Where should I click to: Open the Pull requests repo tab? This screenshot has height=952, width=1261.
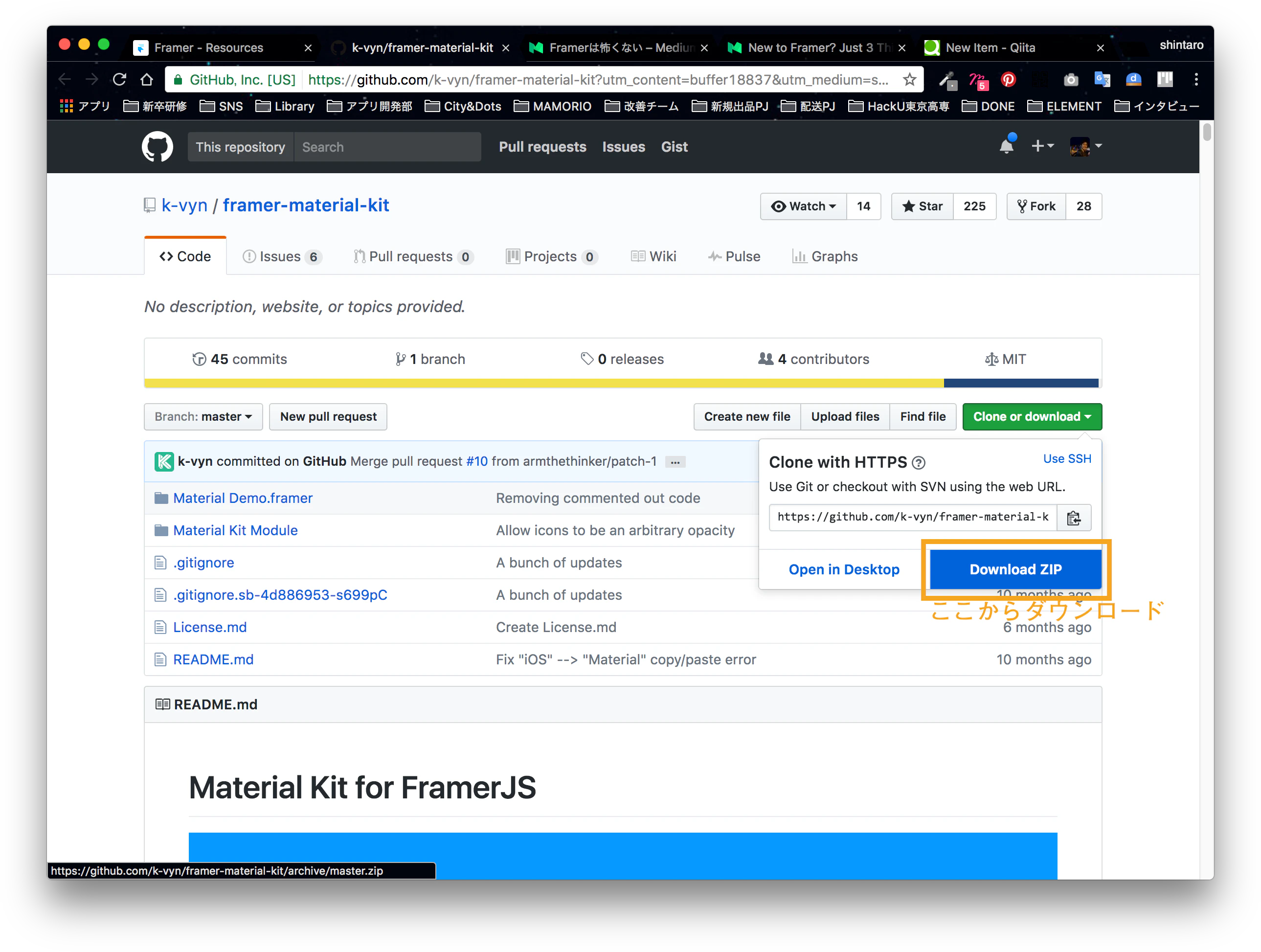413,256
